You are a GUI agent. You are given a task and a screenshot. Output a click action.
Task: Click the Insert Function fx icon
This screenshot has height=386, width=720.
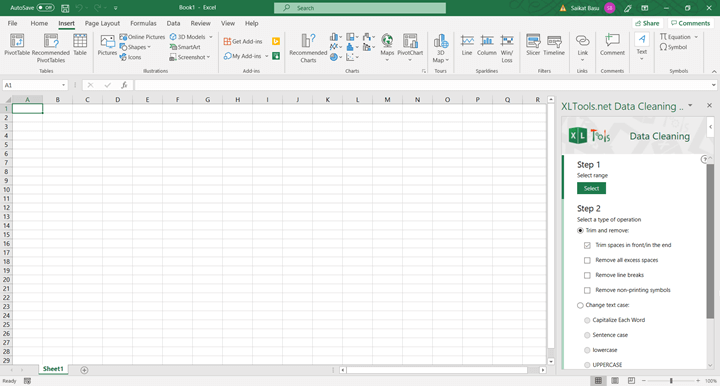[x=124, y=85]
